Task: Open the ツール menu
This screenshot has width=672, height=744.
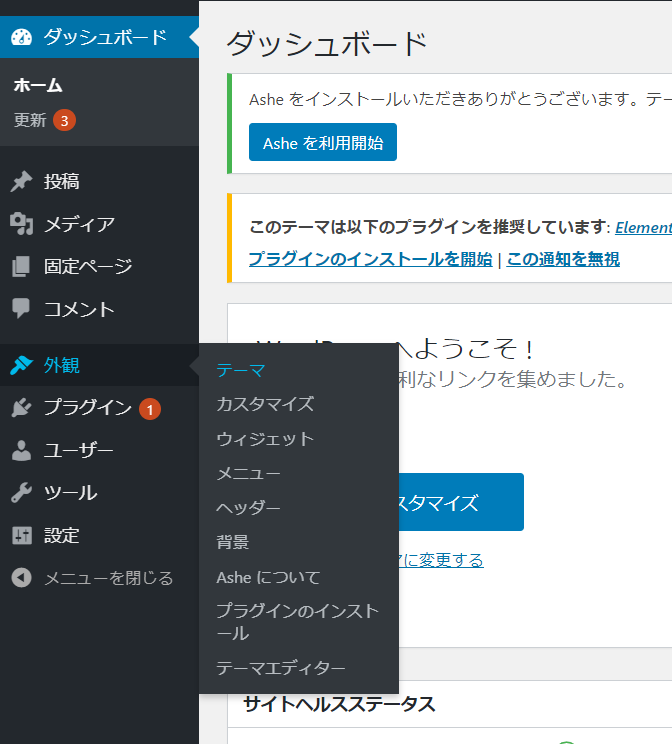Action: coord(99,493)
